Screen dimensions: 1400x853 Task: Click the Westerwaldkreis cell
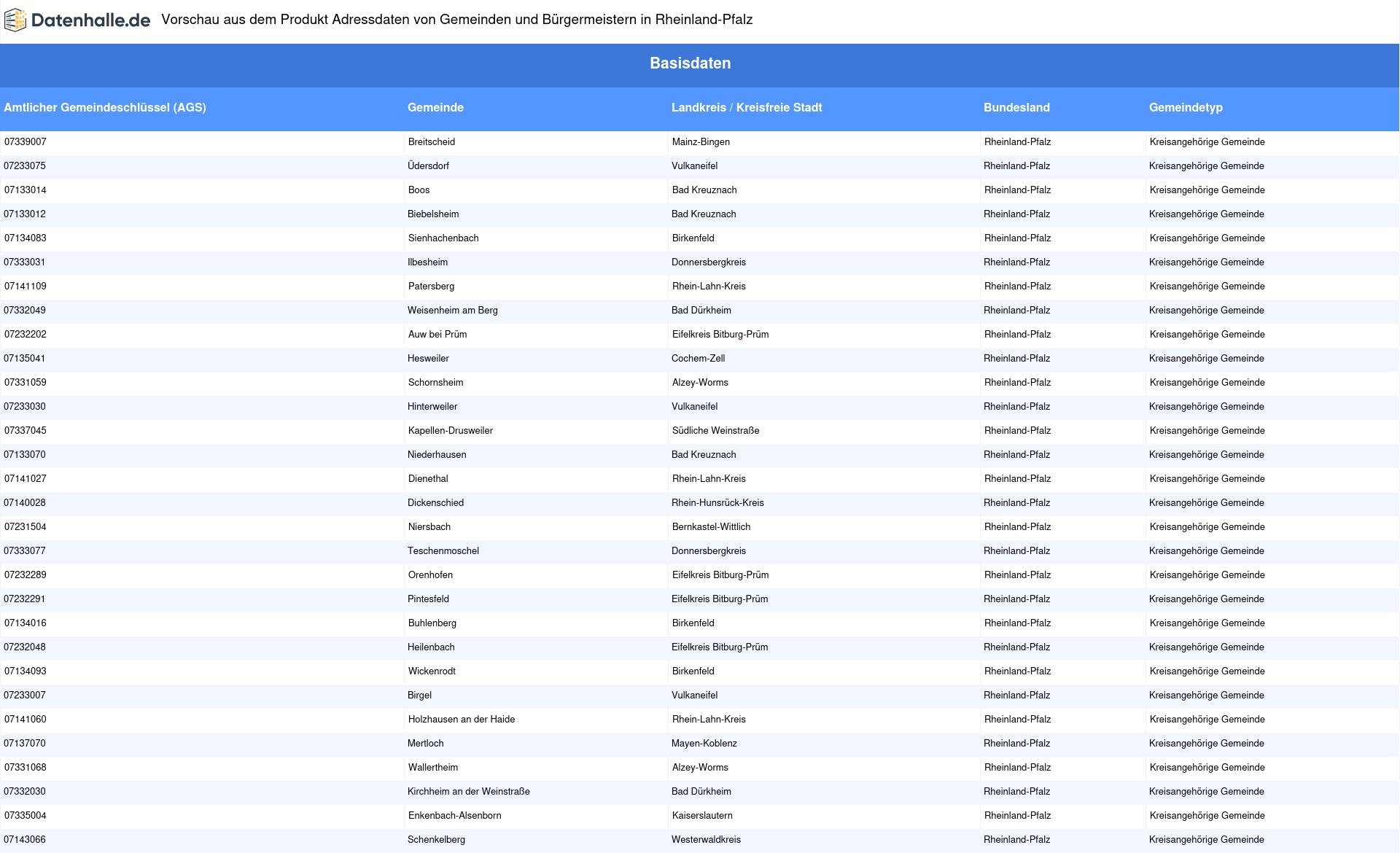click(x=824, y=840)
